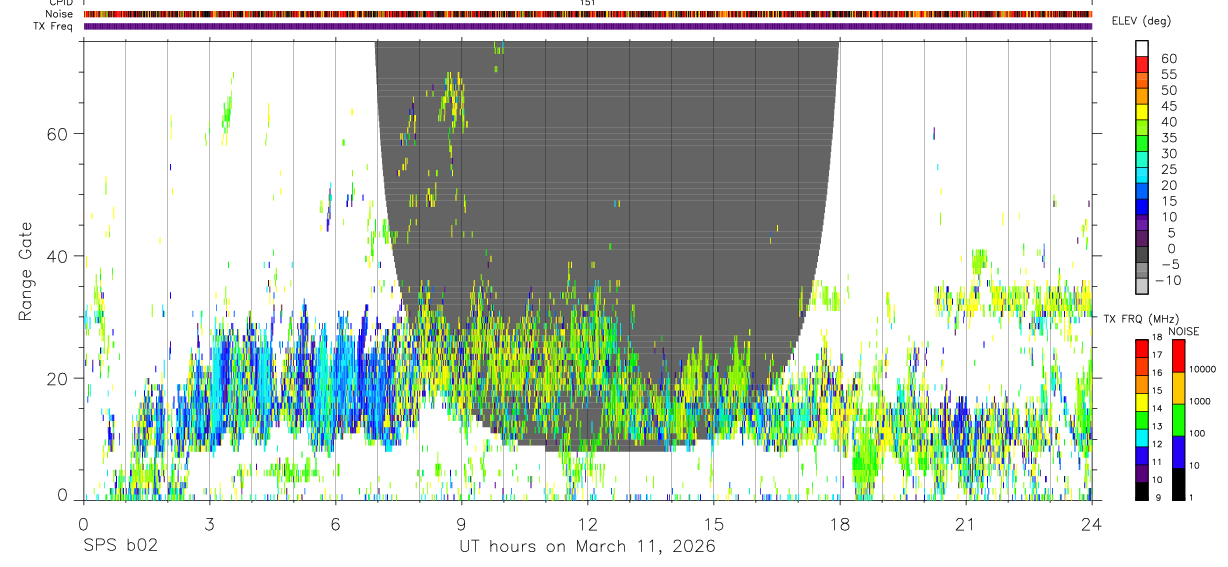This screenshot has width=1228, height=567.
Task: Click the '40' tick on Range Gate axis
Action: coord(56,256)
